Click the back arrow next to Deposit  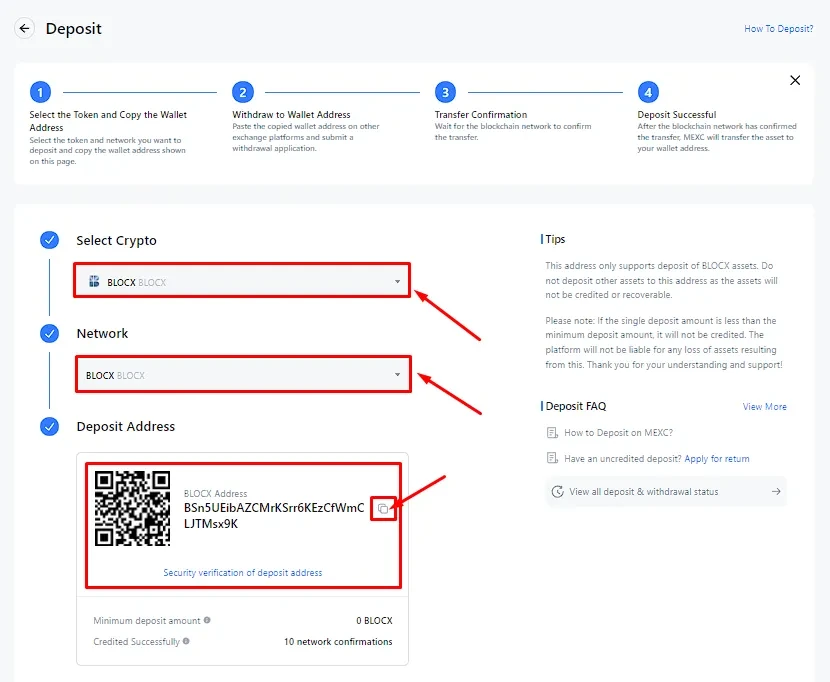tap(25, 28)
